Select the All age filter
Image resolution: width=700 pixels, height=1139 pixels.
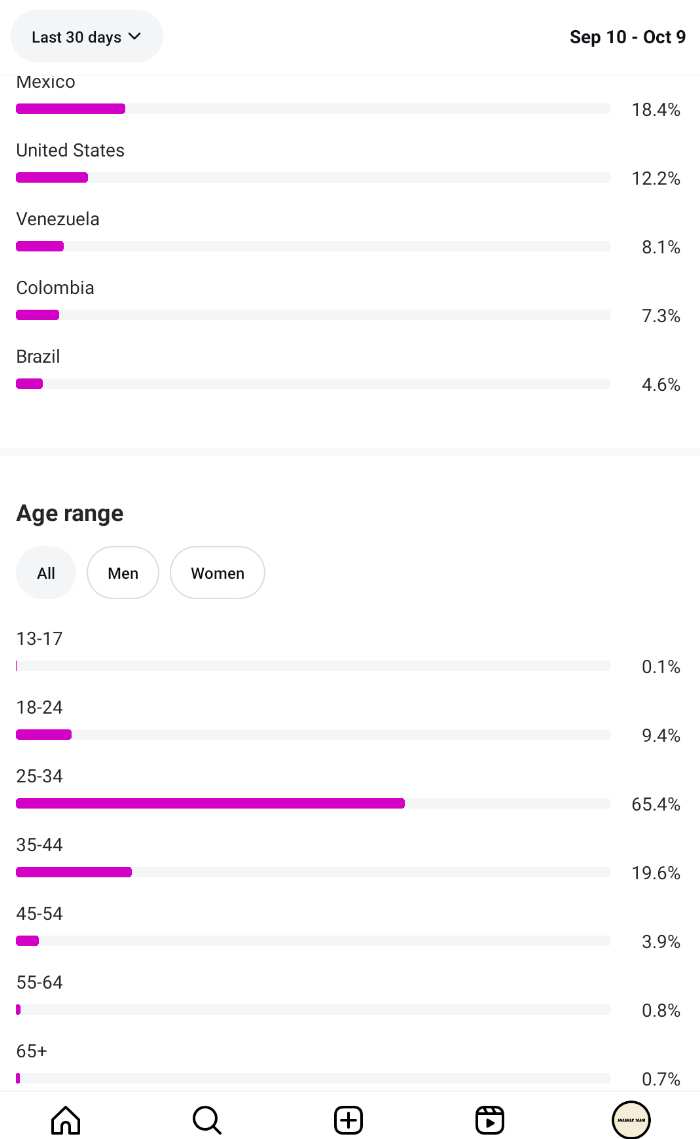pos(46,573)
